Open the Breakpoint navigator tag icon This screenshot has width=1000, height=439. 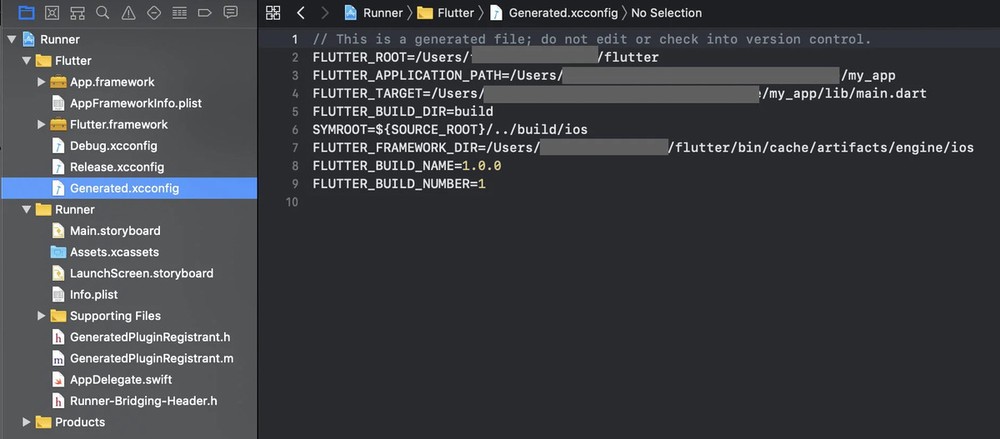(x=205, y=13)
